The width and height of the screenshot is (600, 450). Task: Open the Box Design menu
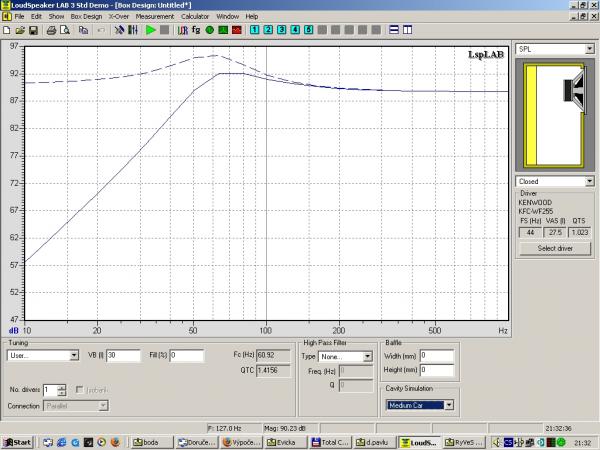pyautogui.click(x=86, y=17)
